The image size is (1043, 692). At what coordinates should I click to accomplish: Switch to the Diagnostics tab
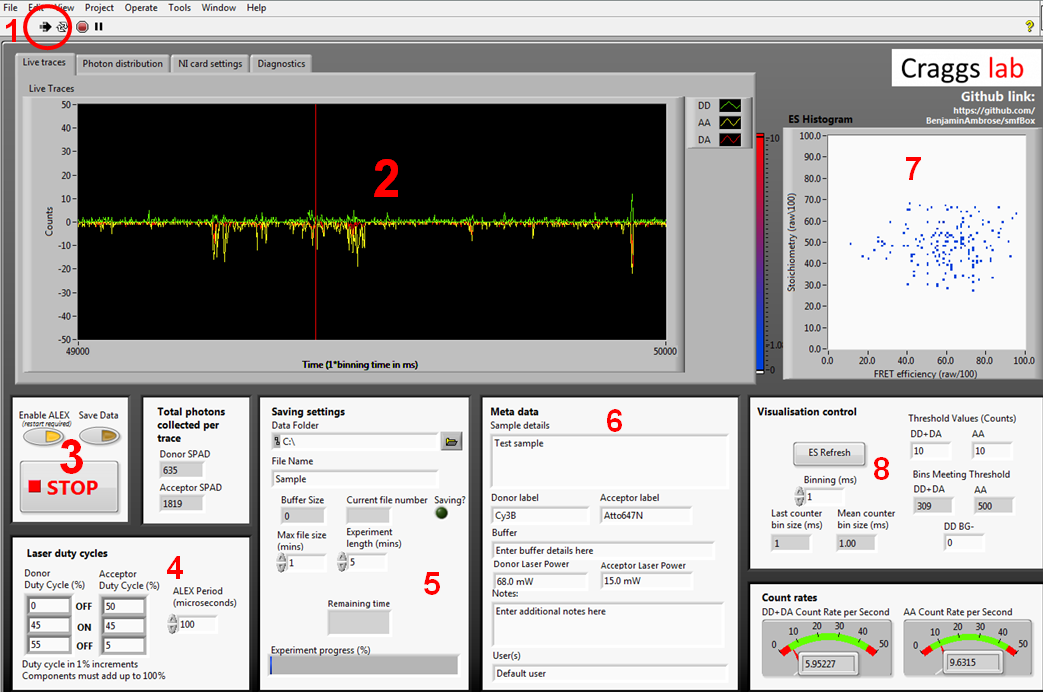(281, 64)
